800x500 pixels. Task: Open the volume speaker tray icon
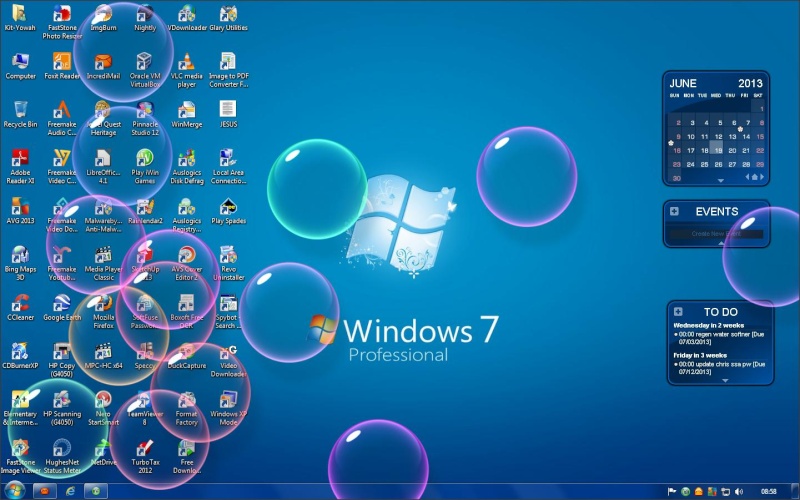click(x=739, y=491)
